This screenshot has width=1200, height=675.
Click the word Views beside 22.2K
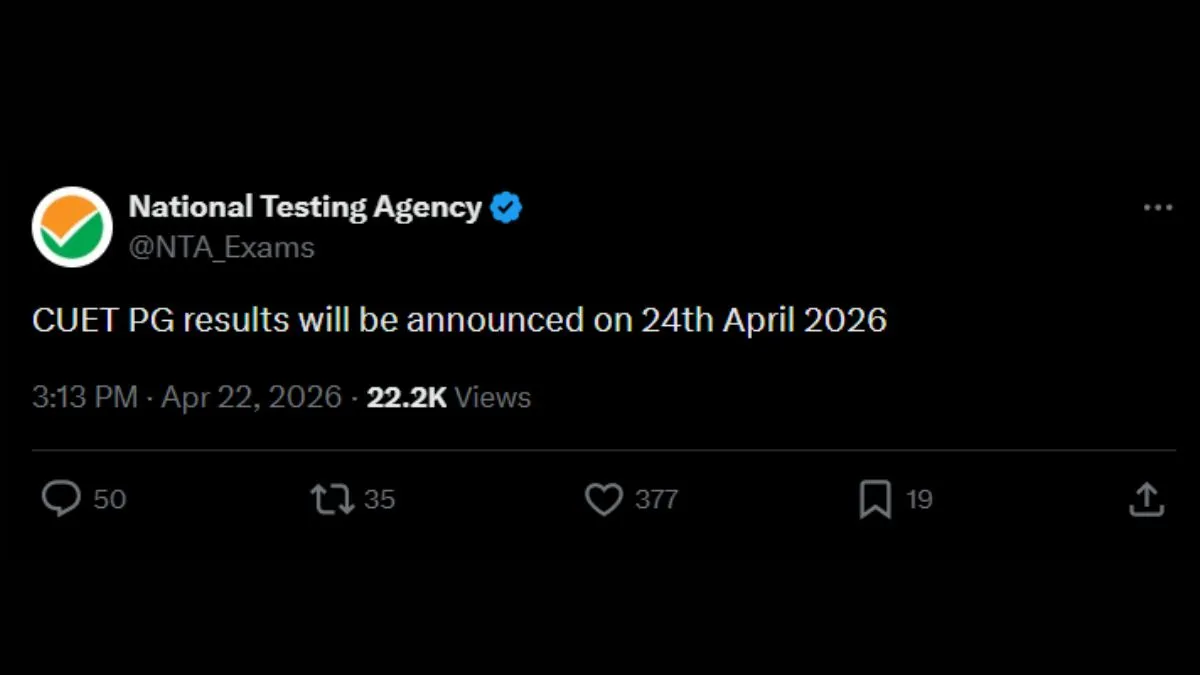point(493,397)
